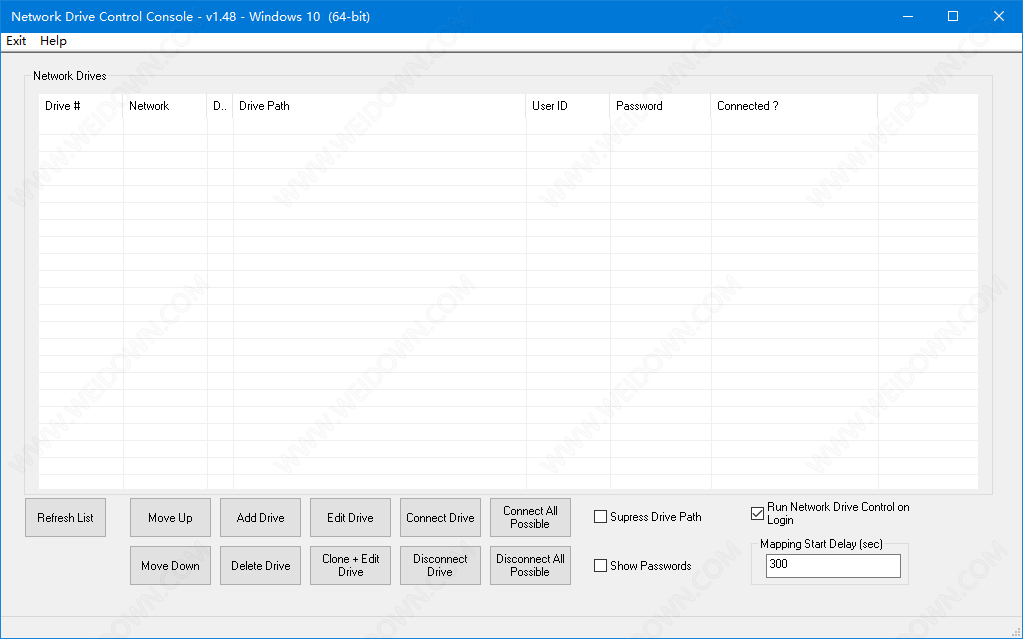Screen dimensions: 1023x639
Task: Open the Help menu
Action: [x=53, y=41]
